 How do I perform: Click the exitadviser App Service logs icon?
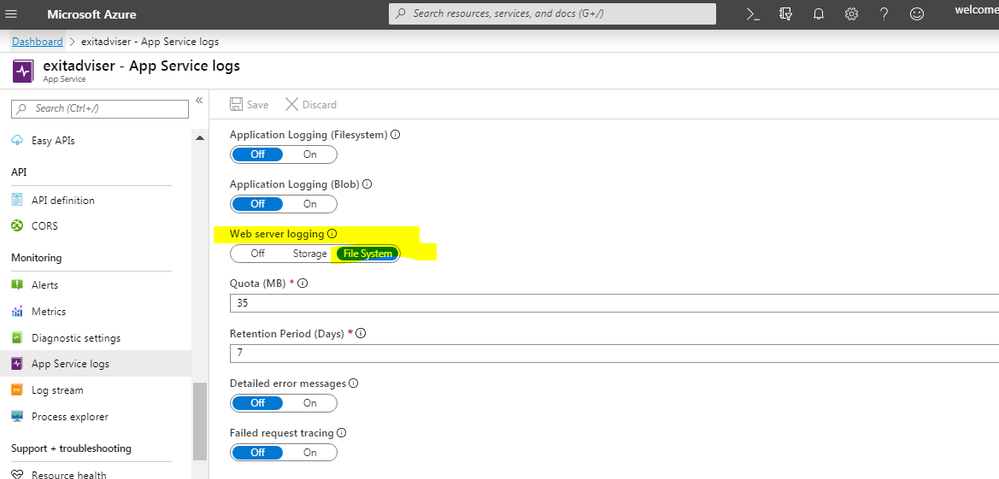[23, 71]
